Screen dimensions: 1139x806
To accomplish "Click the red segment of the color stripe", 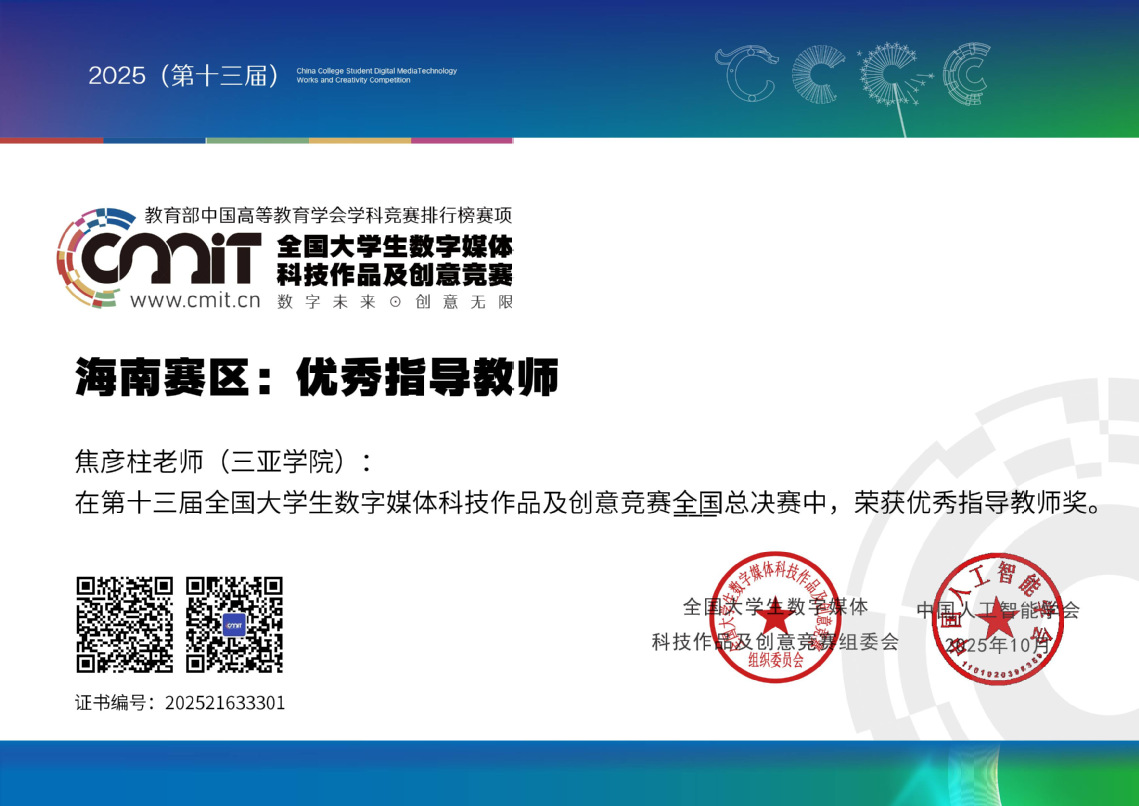I will [51, 141].
